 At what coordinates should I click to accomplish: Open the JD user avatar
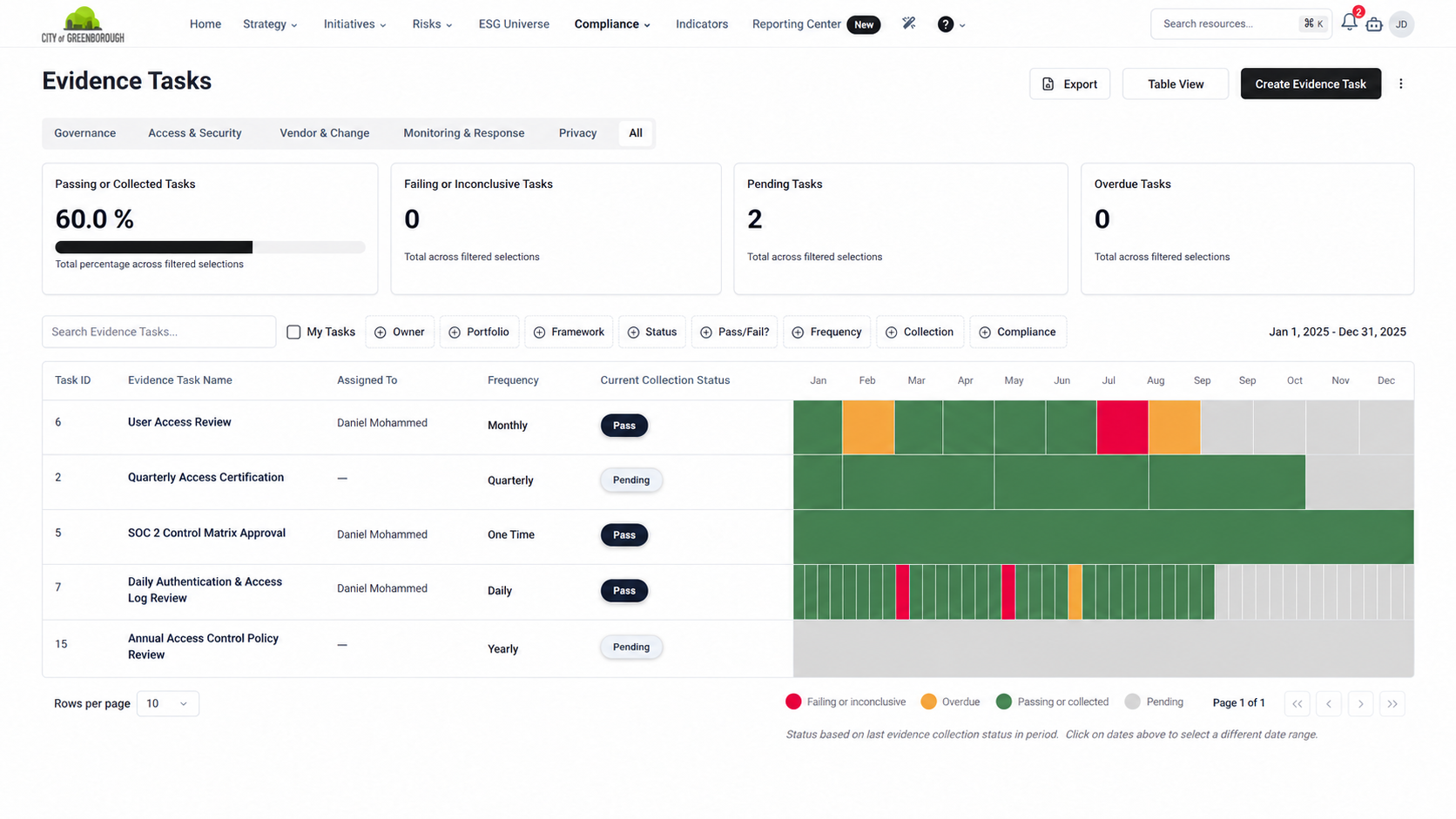pyautogui.click(x=1401, y=24)
